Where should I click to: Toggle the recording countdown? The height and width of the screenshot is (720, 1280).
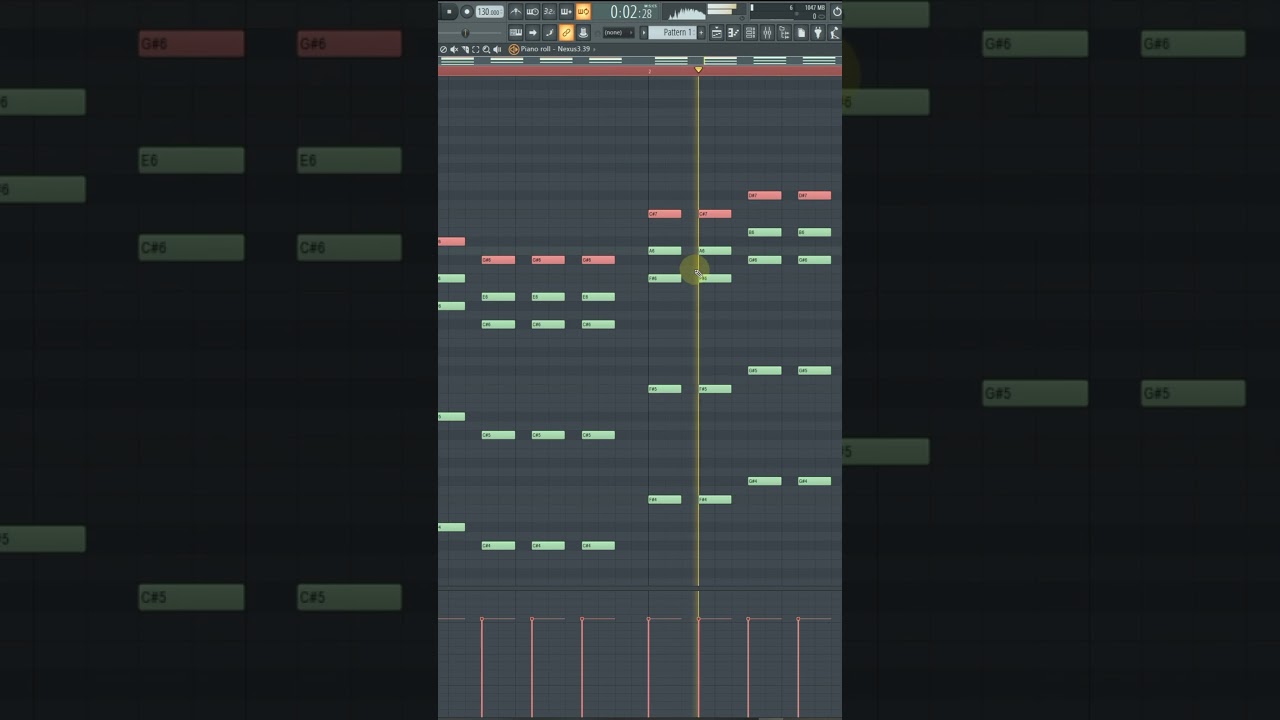pos(549,12)
